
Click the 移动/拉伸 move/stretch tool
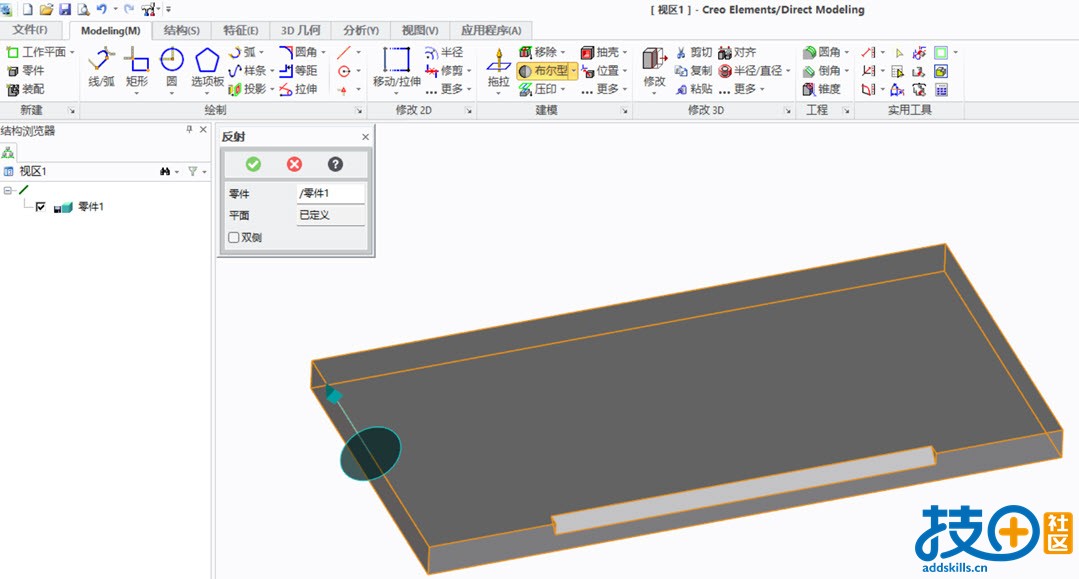(x=396, y=67)
